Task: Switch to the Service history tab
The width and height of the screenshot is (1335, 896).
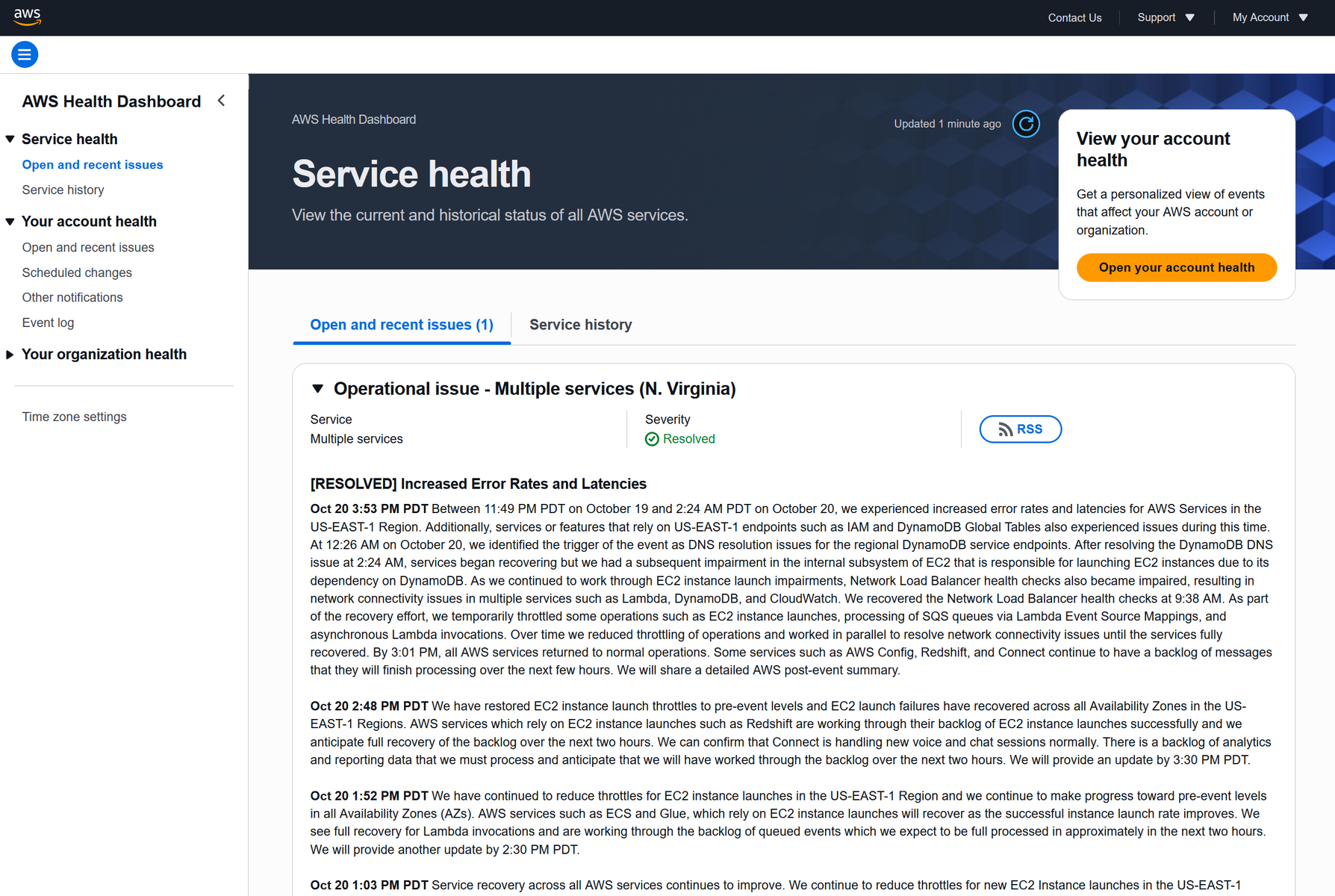Action: (580, 325)
